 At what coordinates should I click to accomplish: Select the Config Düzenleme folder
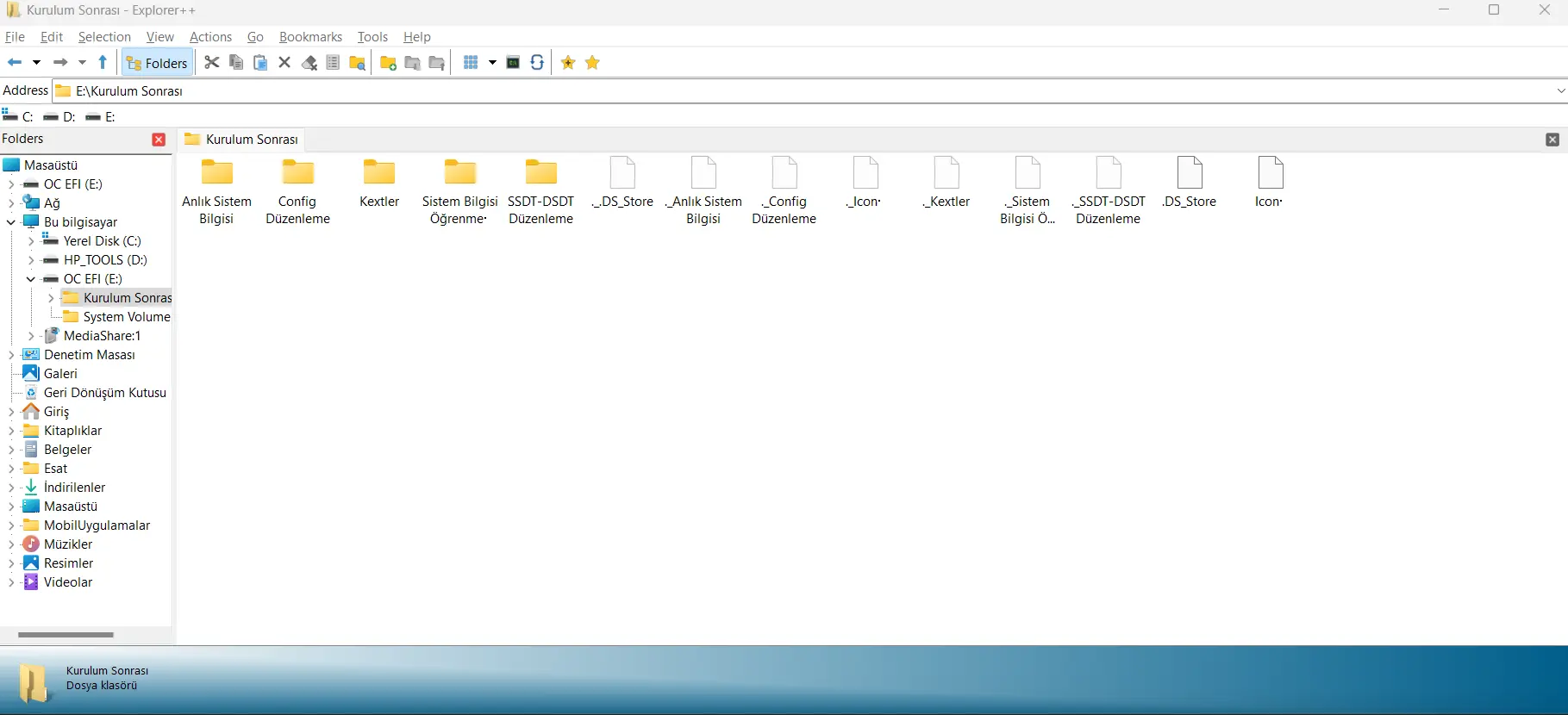pos(297,191)
